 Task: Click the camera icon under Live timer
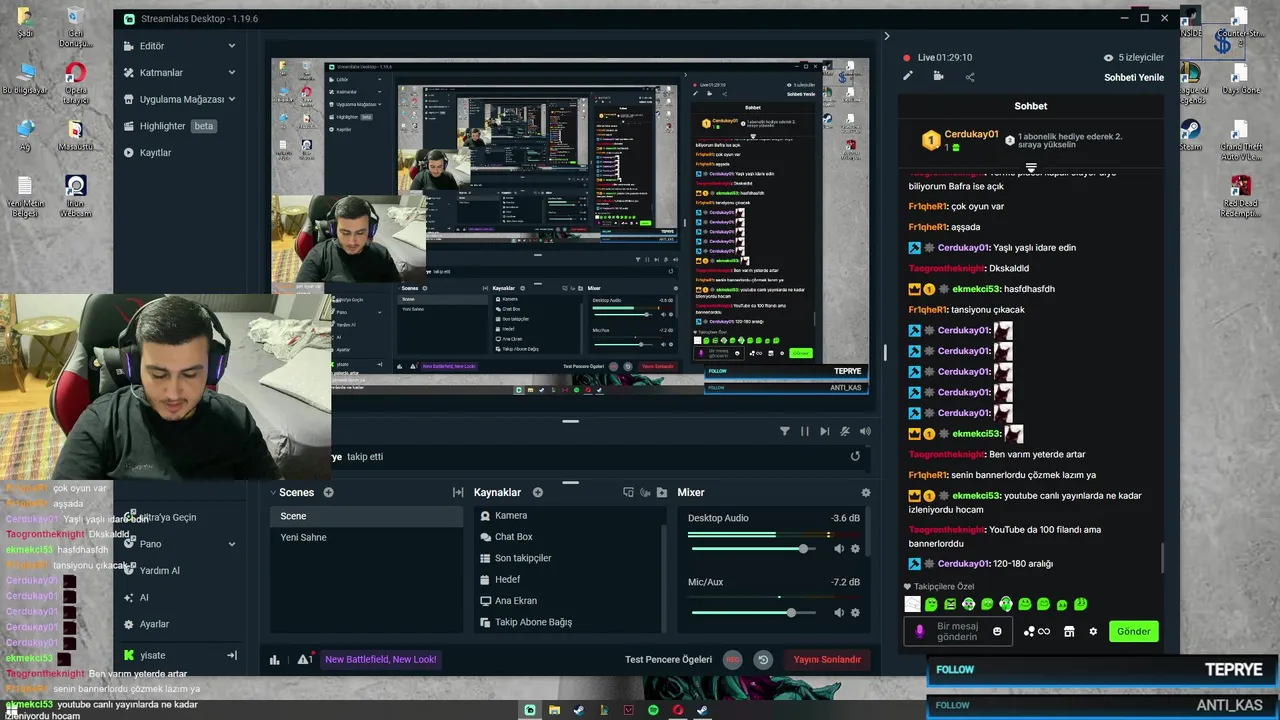(939, 76)
